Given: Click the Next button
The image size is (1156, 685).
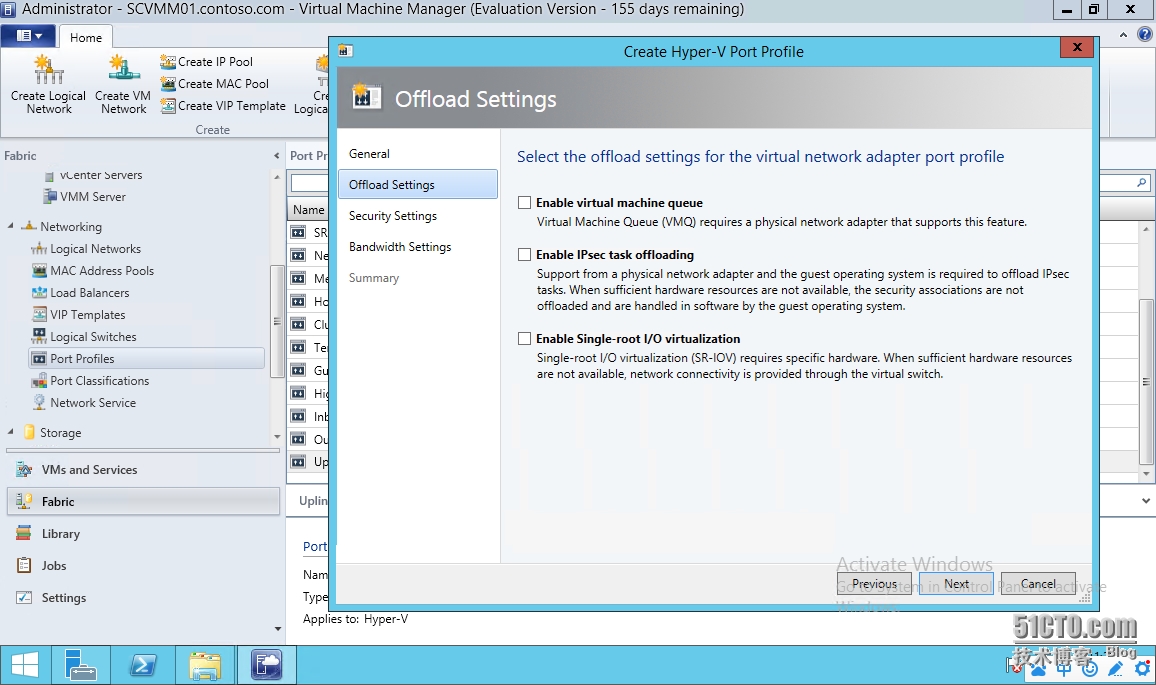Looking at the screenshot, I should (x=956, y=583).
